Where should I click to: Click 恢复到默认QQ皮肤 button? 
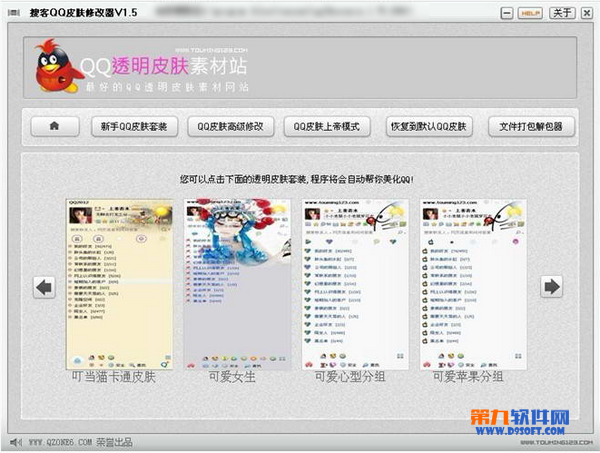pyautogui.click(x=429, y=126)
